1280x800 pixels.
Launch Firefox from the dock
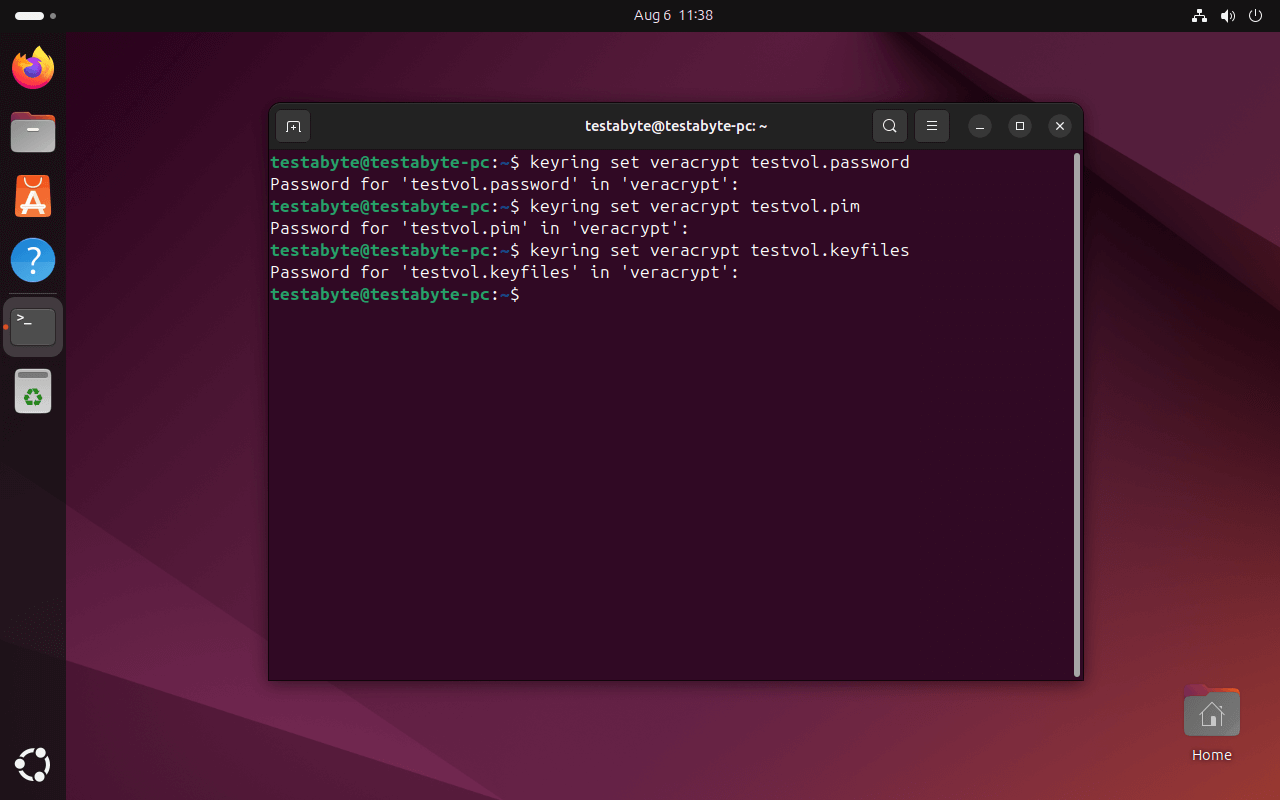[32, 68]
